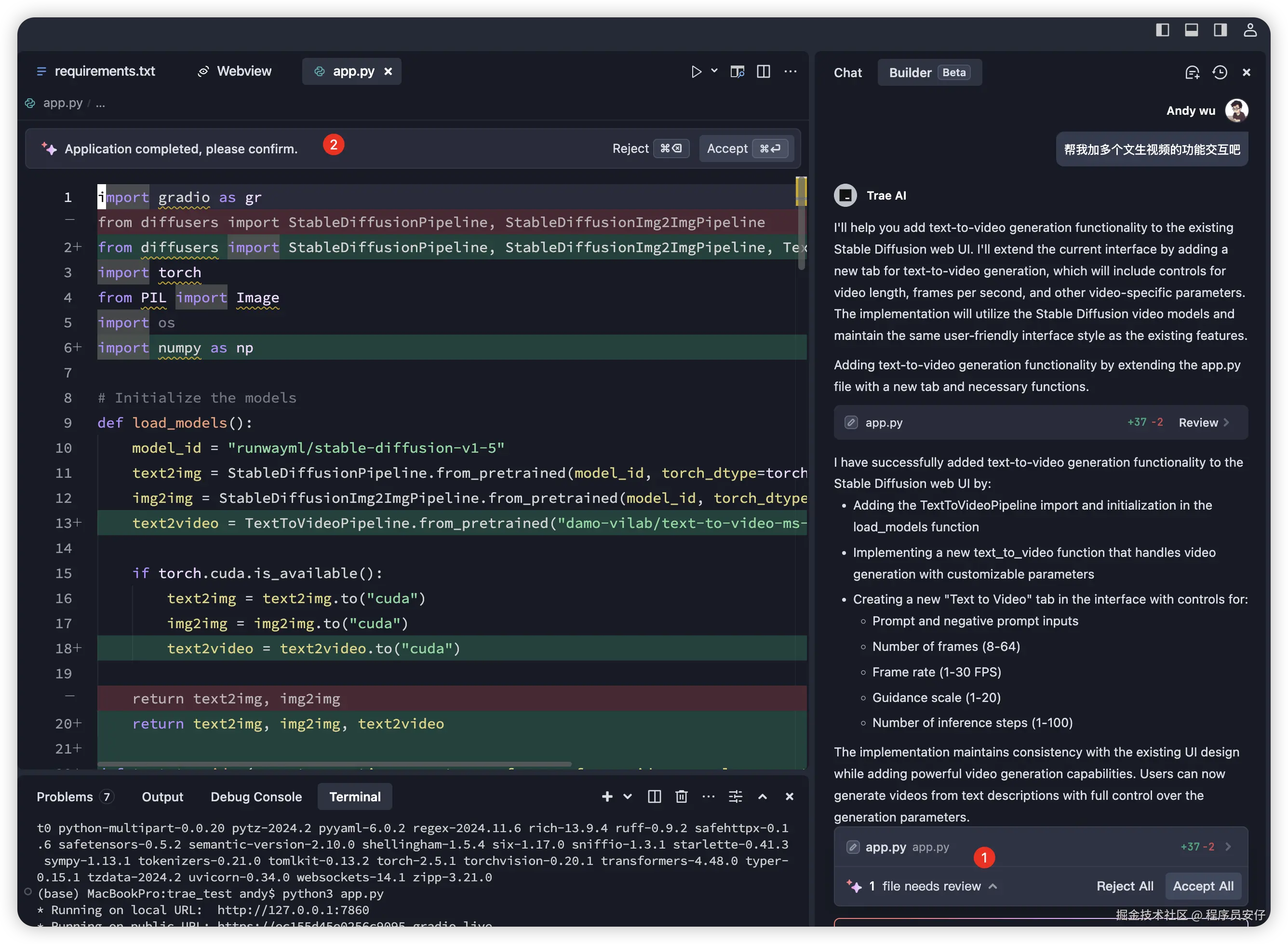This screenshot has height=944, width=1288.
Task: Toggle the left sidebar layout
Action: [x=1162, y=30]
